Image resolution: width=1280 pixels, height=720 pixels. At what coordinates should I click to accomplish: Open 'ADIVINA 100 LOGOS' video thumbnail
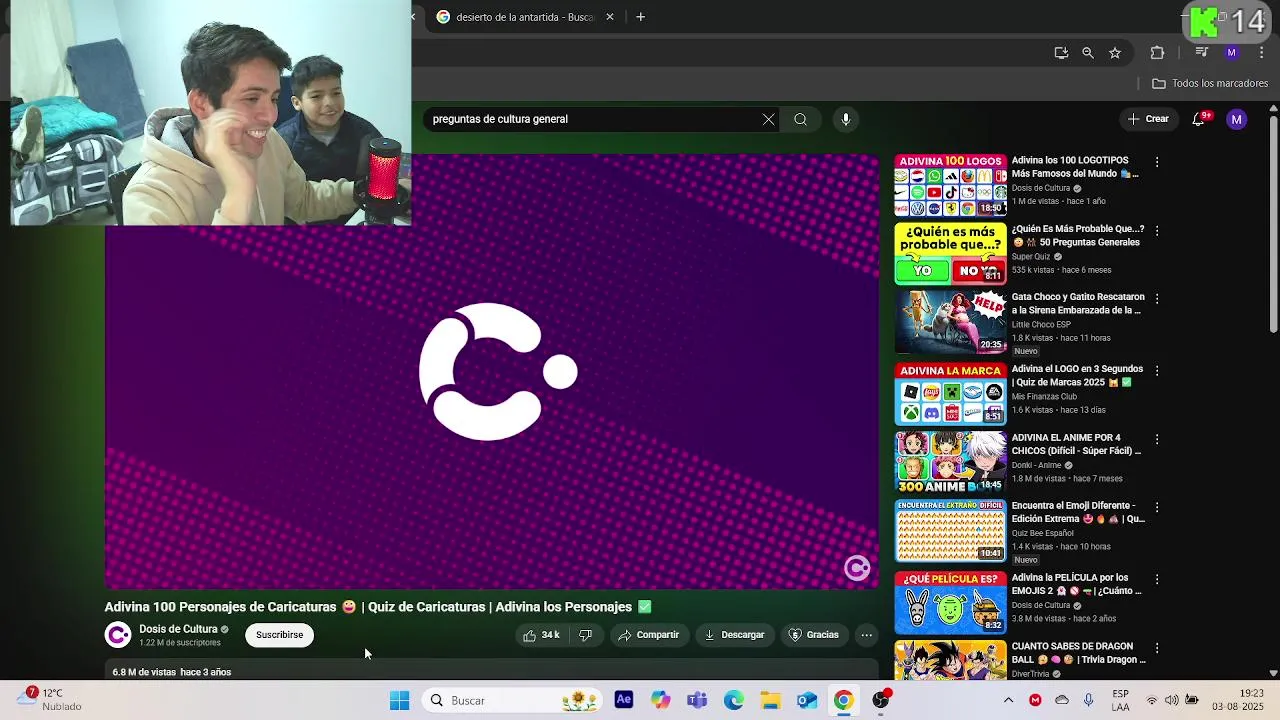click(x=950, y=185)
